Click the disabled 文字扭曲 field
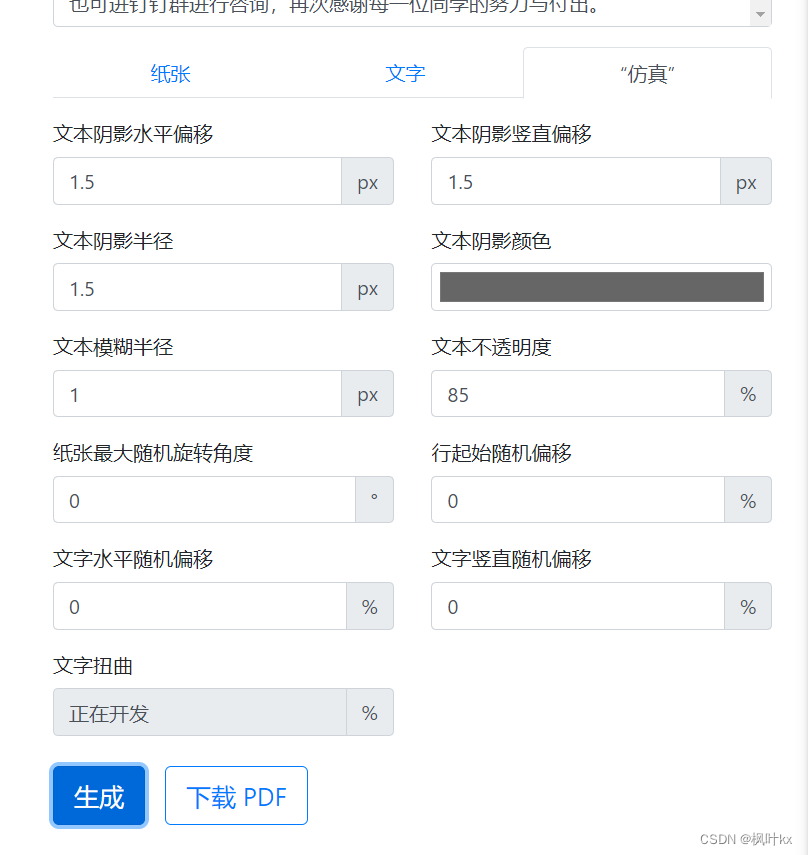The height and width of the screenshot is (855, 808). 197,712
